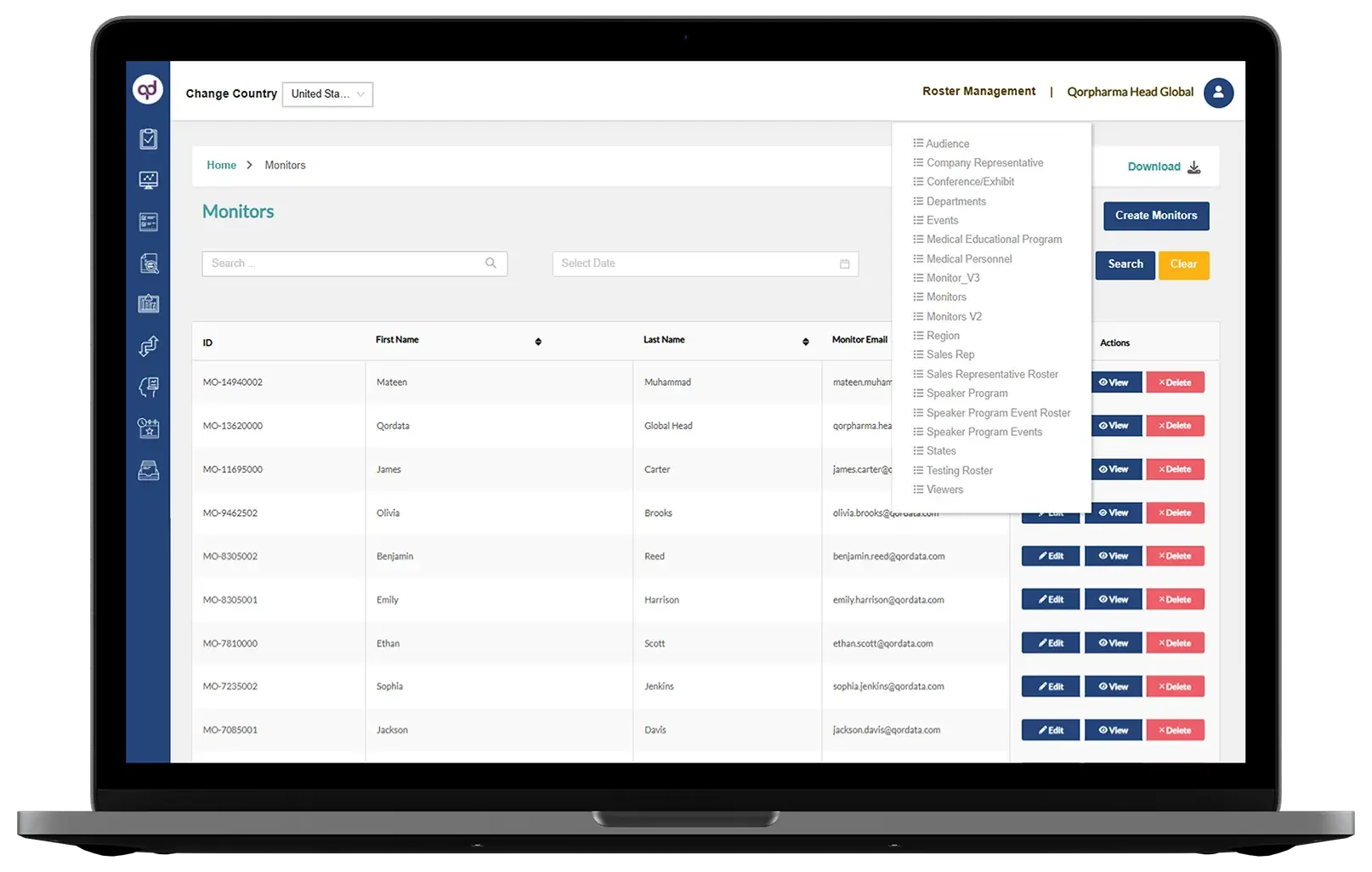Click the magnifier icon in search box
Viewport: 1372px width, 872px height.
(490, 263)
